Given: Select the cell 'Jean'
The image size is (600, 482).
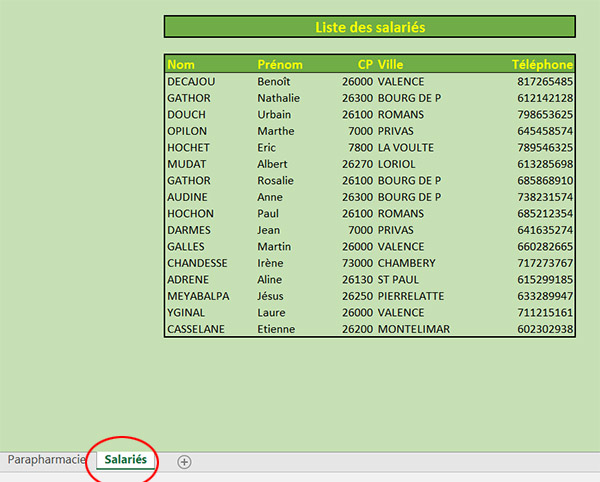Looking at the screenshot, I should coord(268,230).
